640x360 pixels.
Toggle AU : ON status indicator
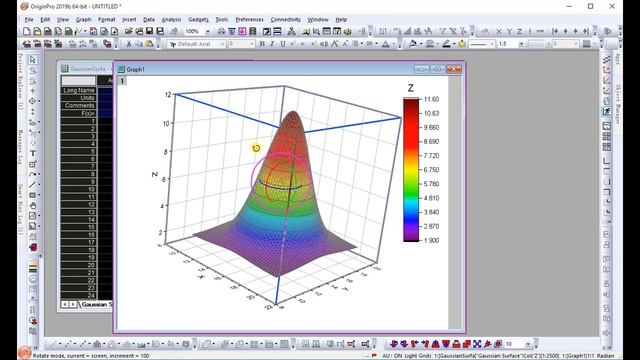tap(391, 356)
